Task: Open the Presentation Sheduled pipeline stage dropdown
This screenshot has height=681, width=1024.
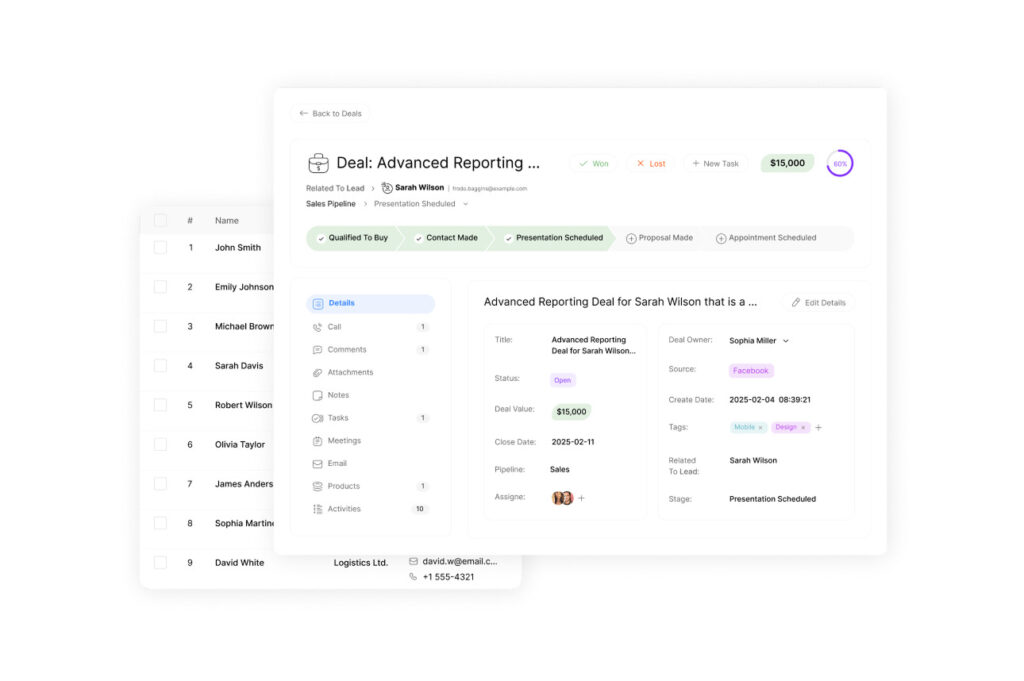Action: point(464,204)
